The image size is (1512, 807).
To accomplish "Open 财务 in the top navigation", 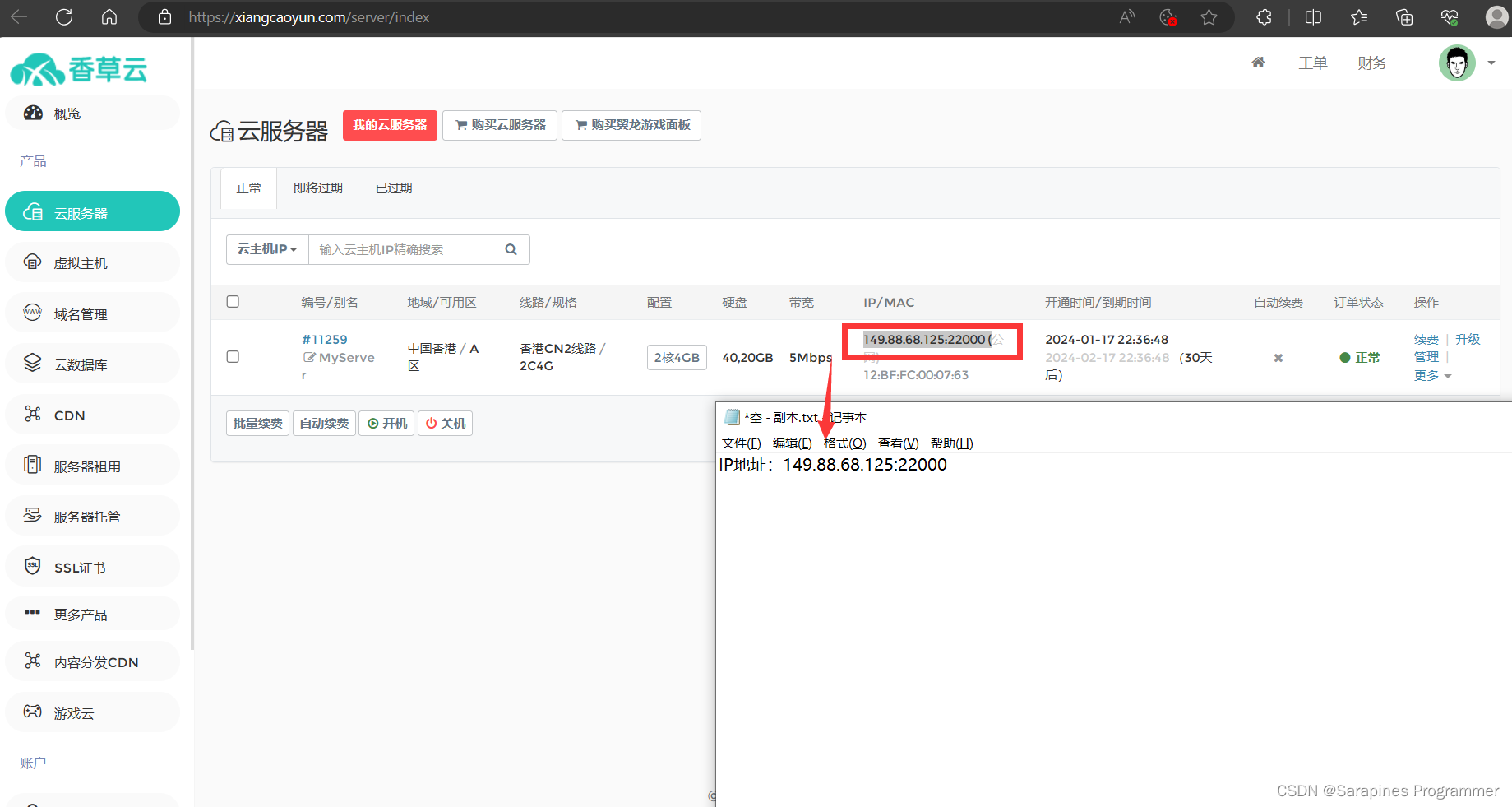I will click(1372, 63).
